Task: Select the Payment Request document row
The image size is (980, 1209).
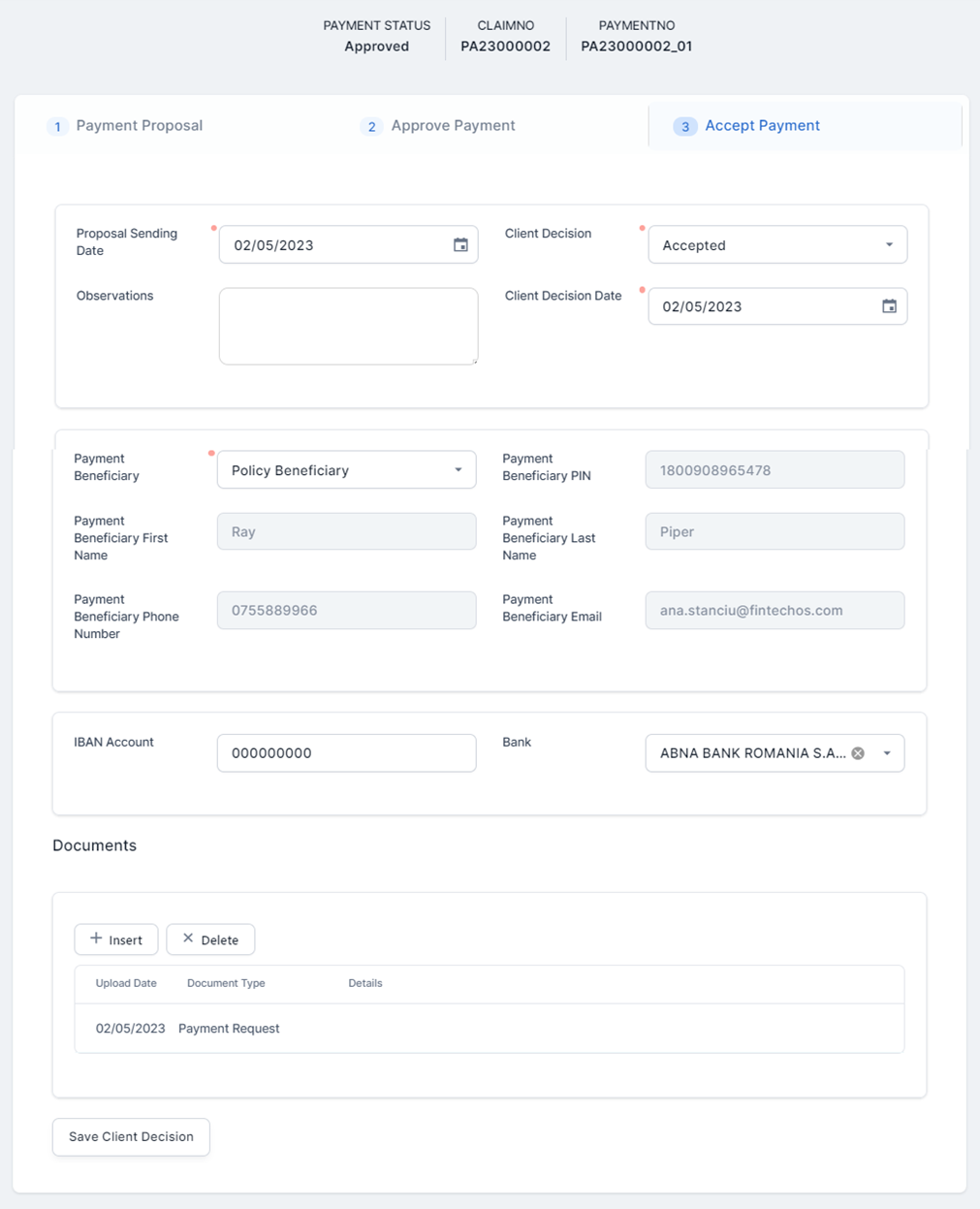Action: pos(229,1029)
